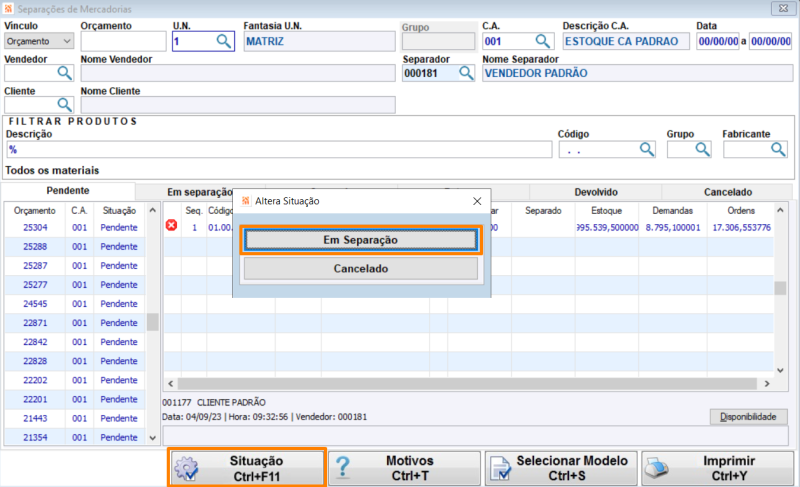Click the Estoque column header
This screenshot has height=487, width=800.
[607, 211]
